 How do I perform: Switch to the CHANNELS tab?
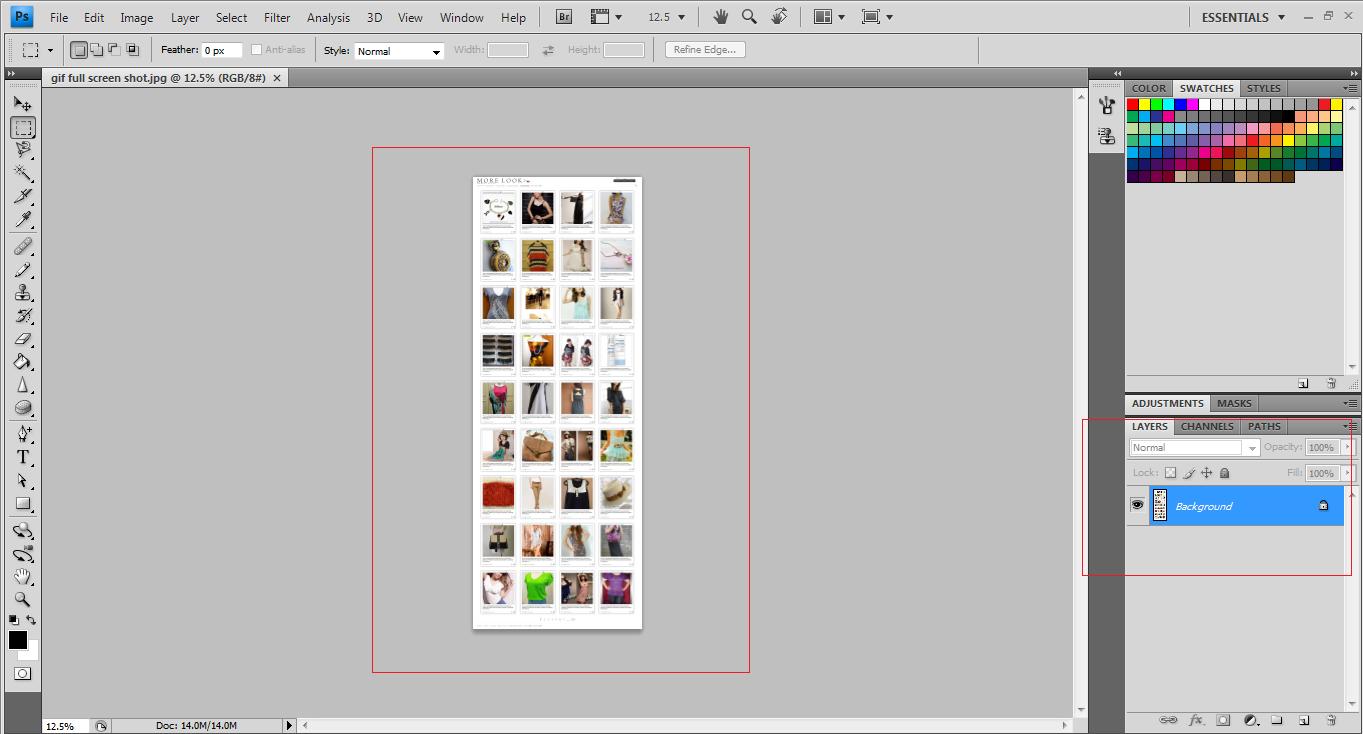pyautogui.click(x=1207, y=426)
